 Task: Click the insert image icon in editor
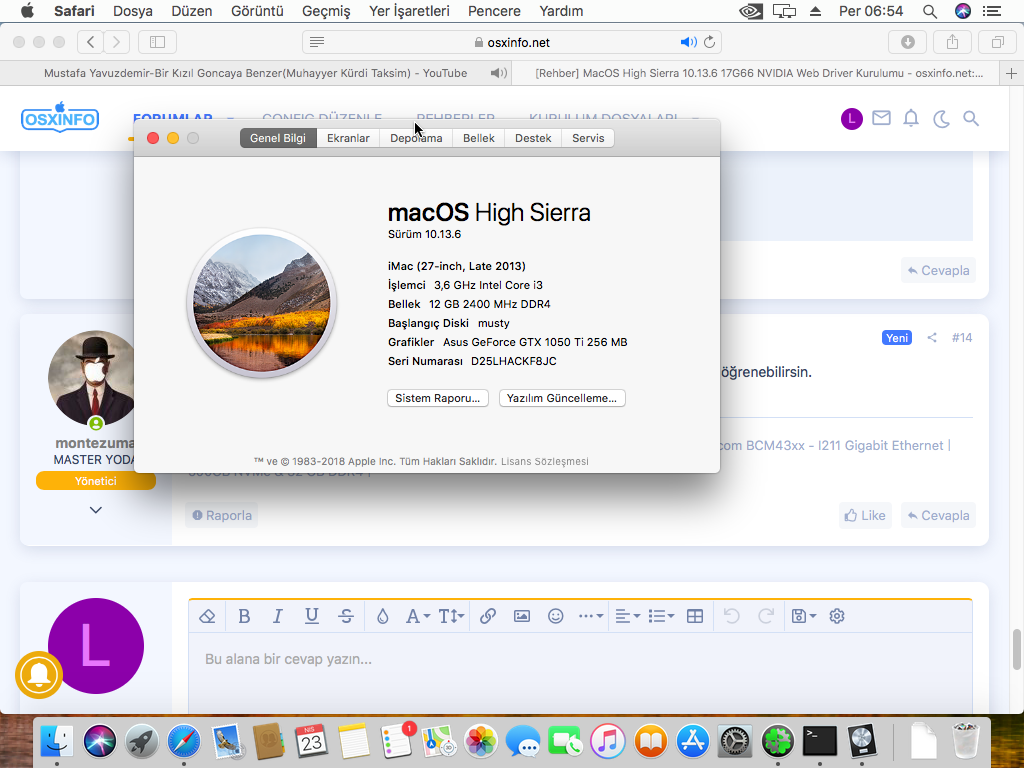pos(522,616)
